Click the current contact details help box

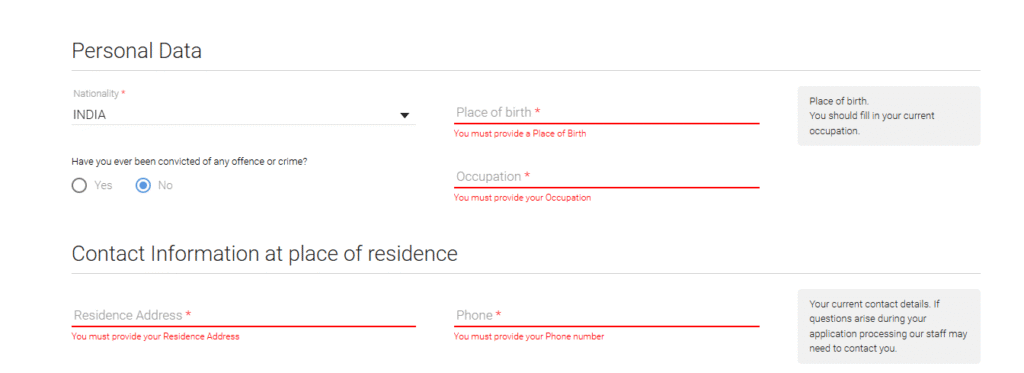[889, 326]
